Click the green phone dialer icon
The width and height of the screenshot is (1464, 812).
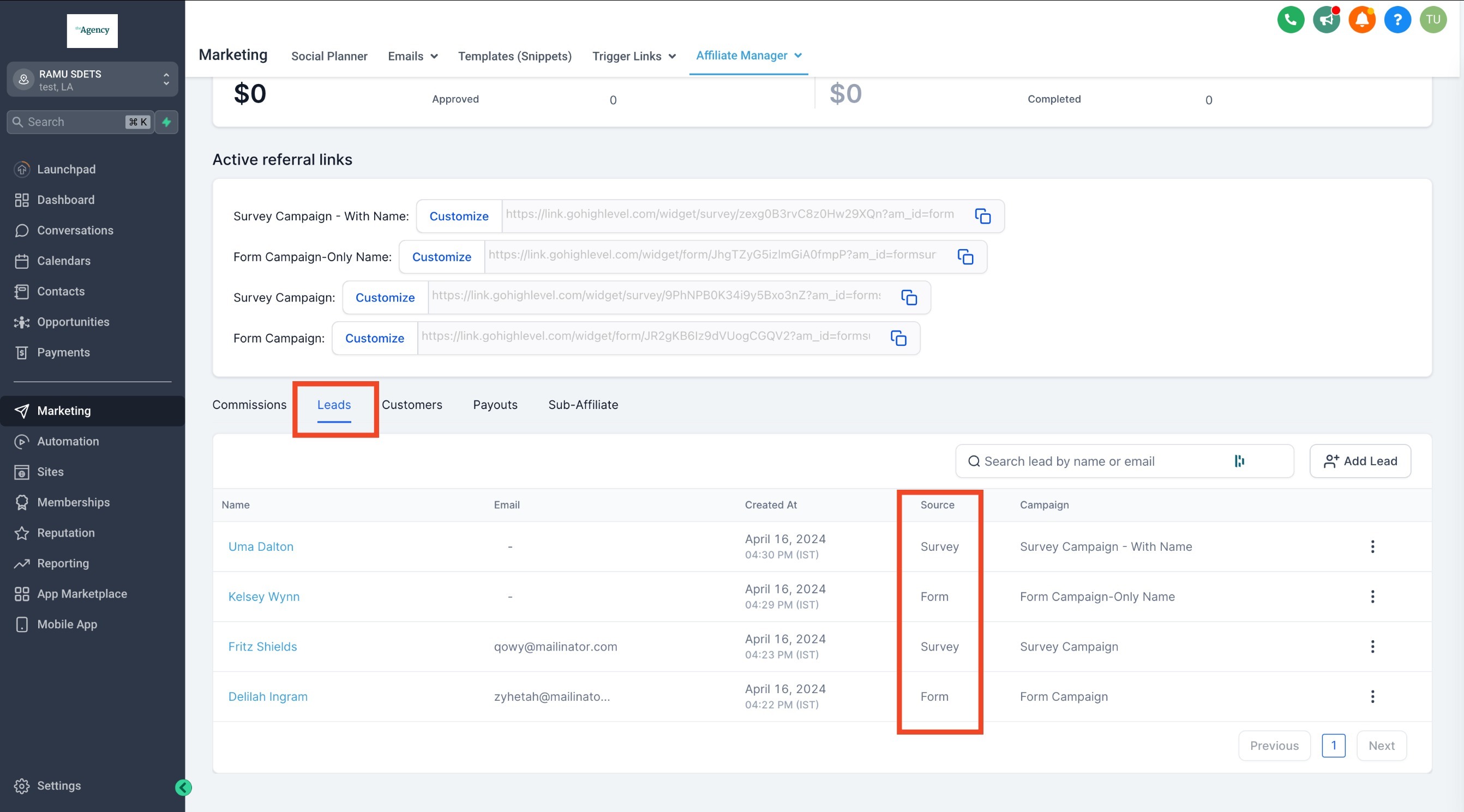click(1290, 20)
